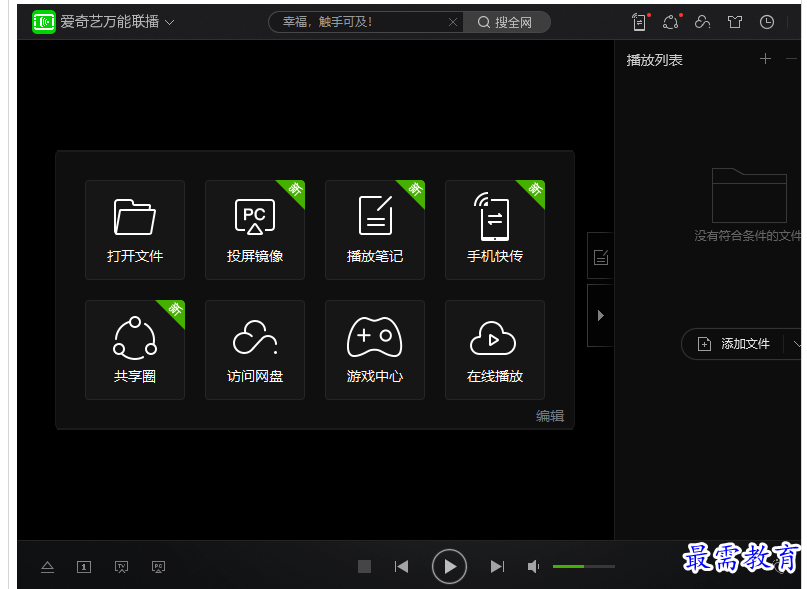The height and width of the screenshot is (589, 807).
Task: Open the 共享圈 share circle tile
Action: coord(135,350)
